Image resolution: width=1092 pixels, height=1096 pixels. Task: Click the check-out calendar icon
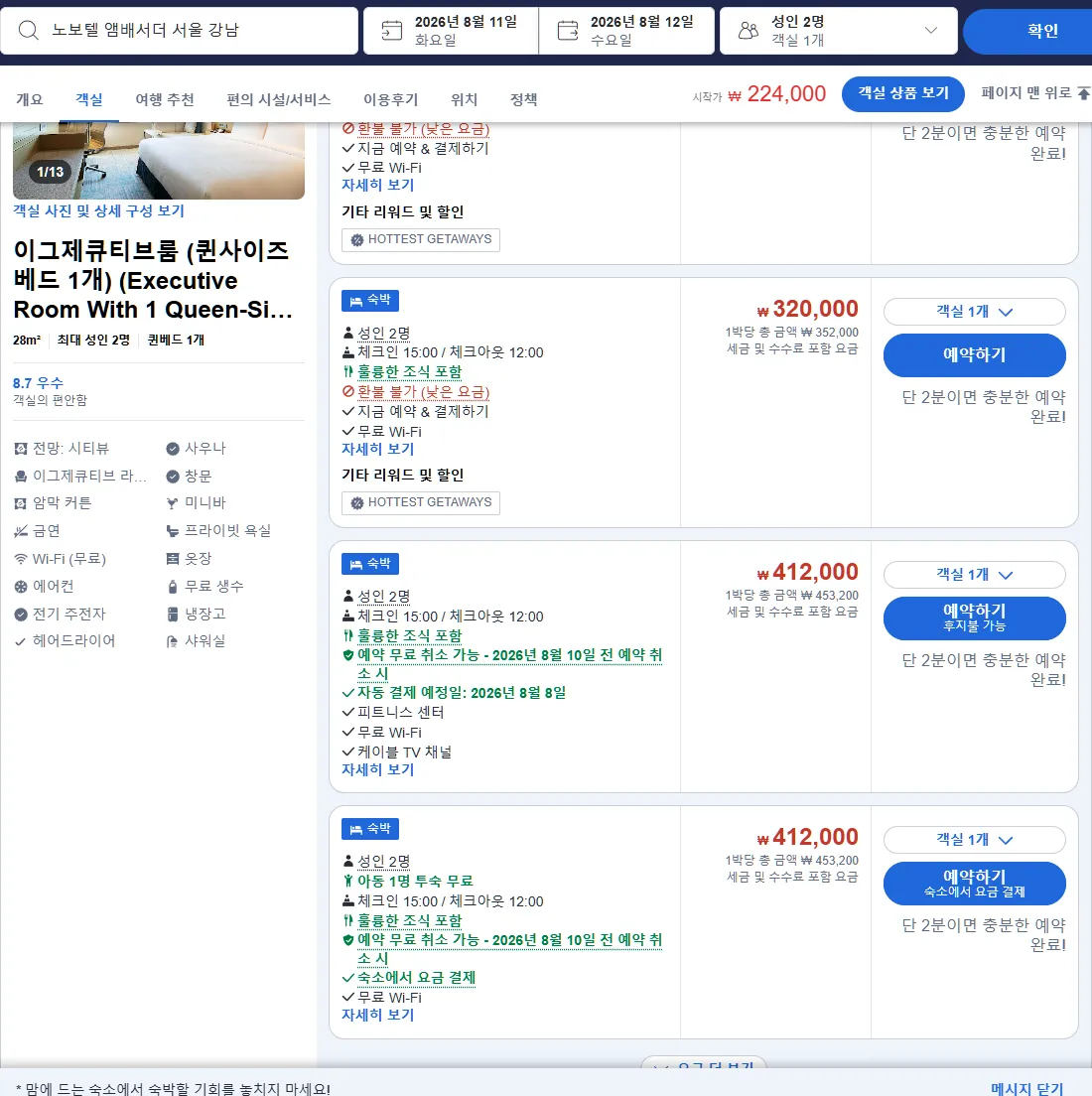(568, 31)
